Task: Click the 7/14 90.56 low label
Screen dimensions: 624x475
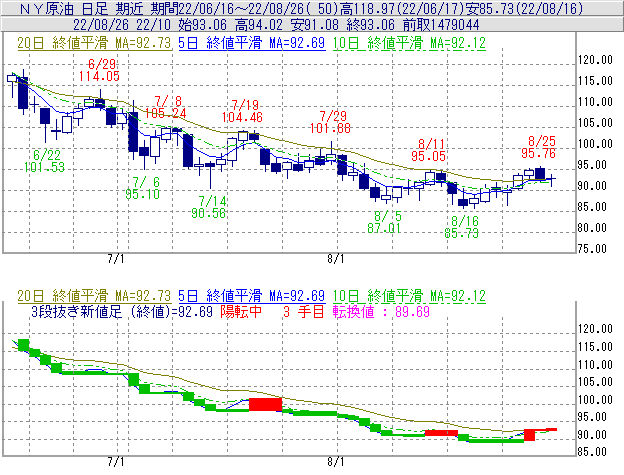Action: pyautogui.click(x=209, y=207)
